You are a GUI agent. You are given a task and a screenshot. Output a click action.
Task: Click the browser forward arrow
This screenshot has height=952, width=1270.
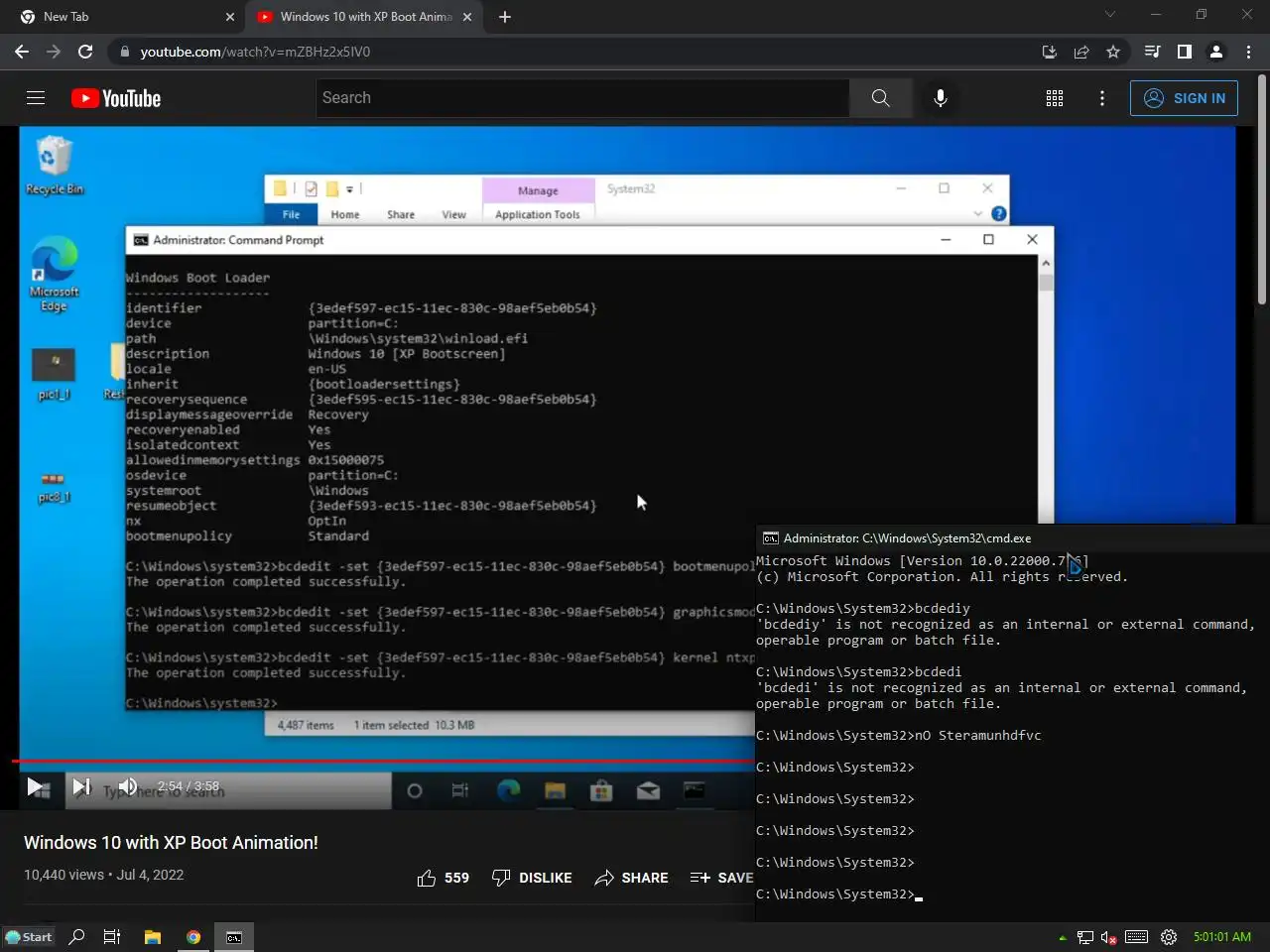click(54, 52)
